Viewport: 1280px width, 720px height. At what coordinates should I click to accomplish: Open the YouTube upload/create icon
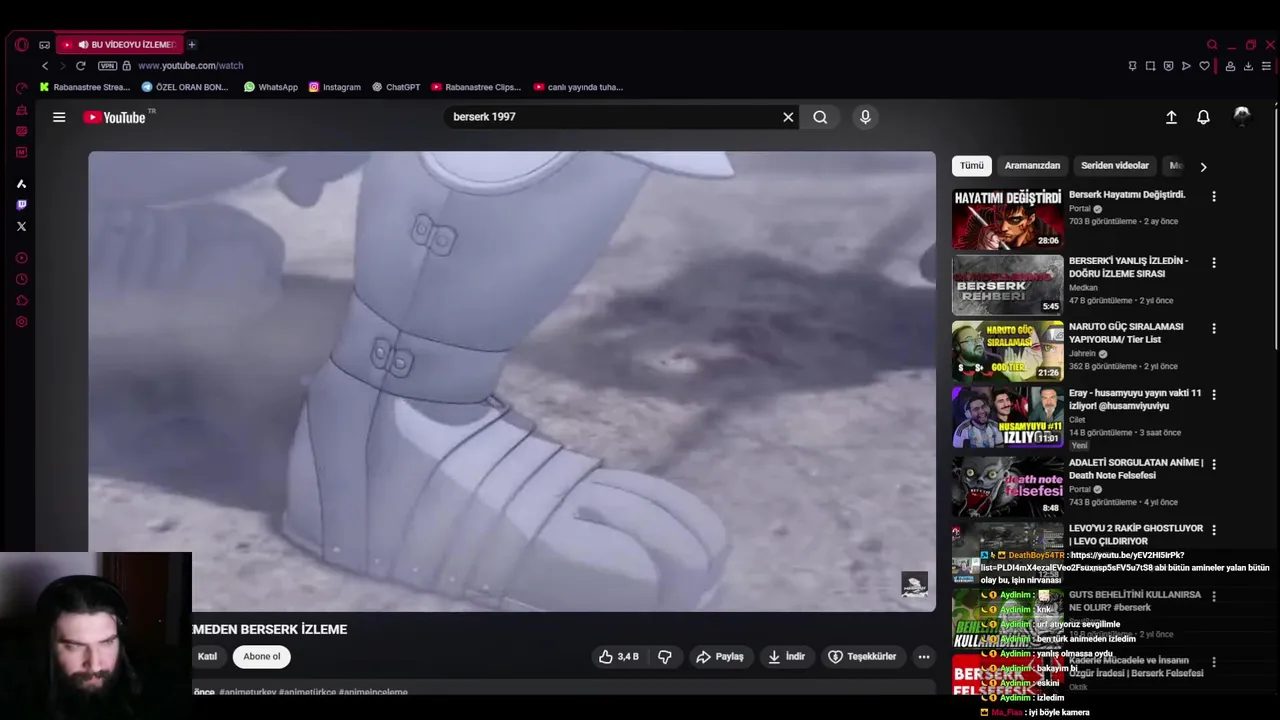click(x=1171, y=117)
